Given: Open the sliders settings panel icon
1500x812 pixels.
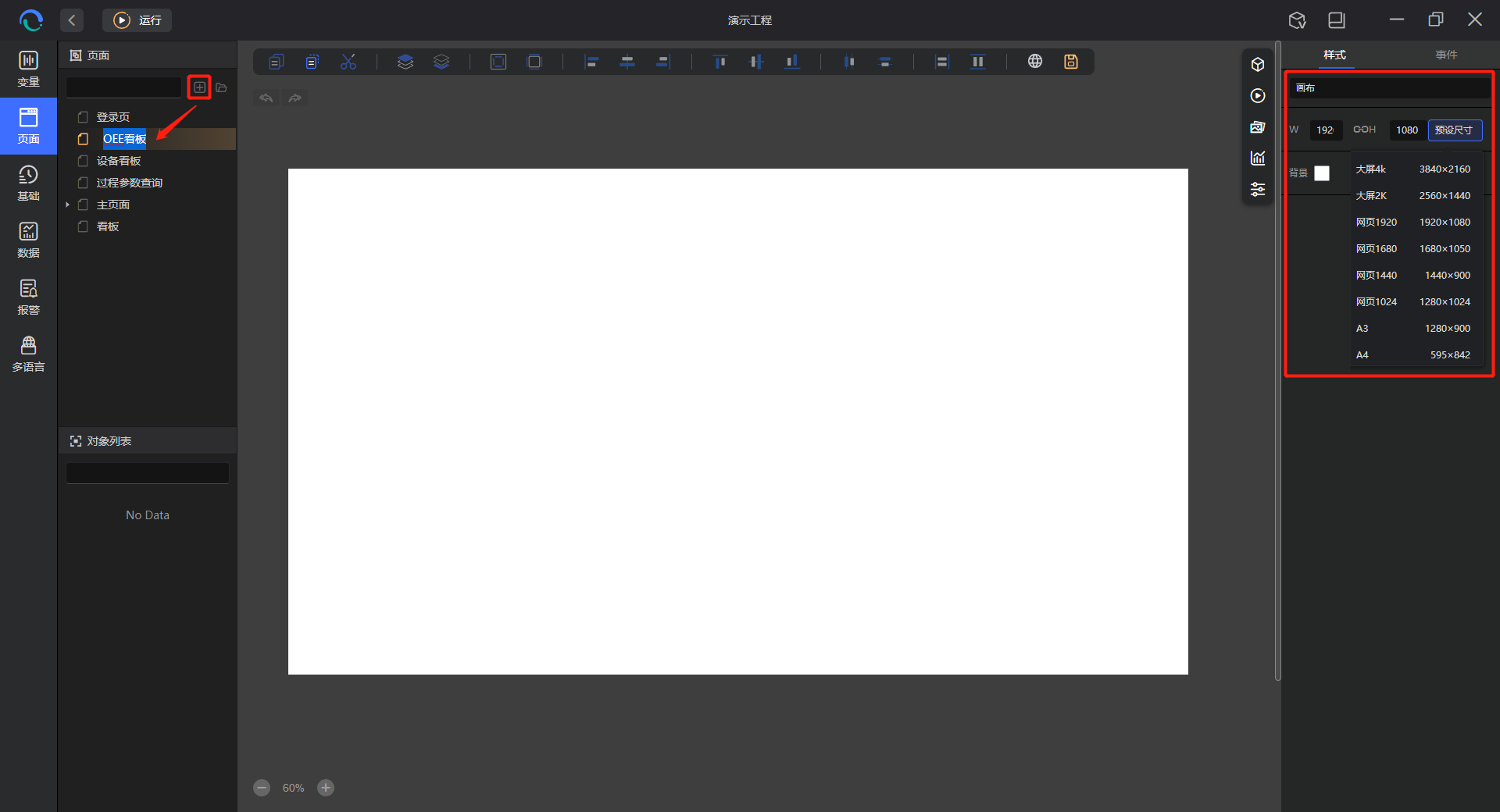Looking at the screenshot, I should pyautogui.click(x=1258, y=190).
